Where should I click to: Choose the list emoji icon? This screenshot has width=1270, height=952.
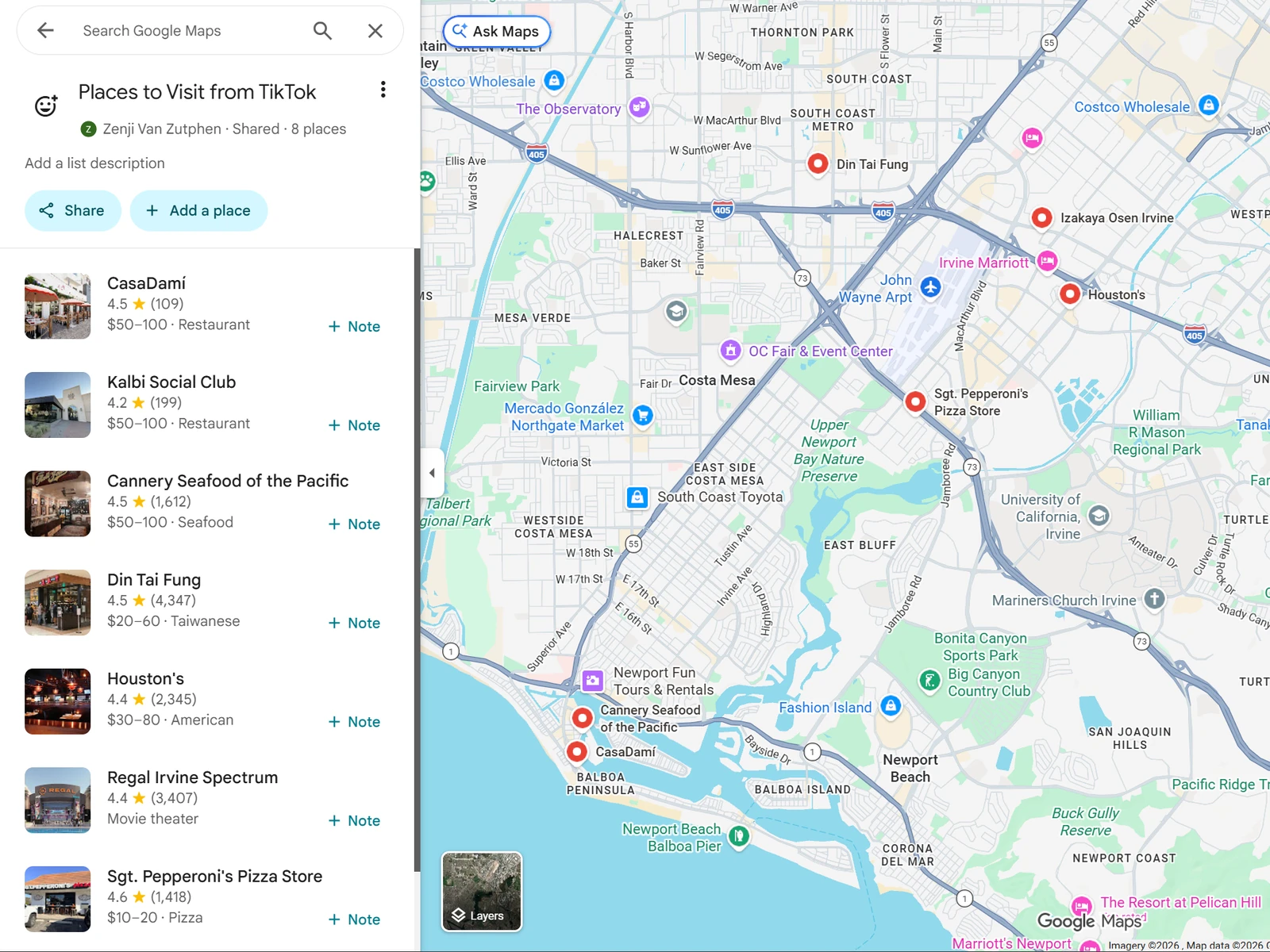(x=46, y=106)
